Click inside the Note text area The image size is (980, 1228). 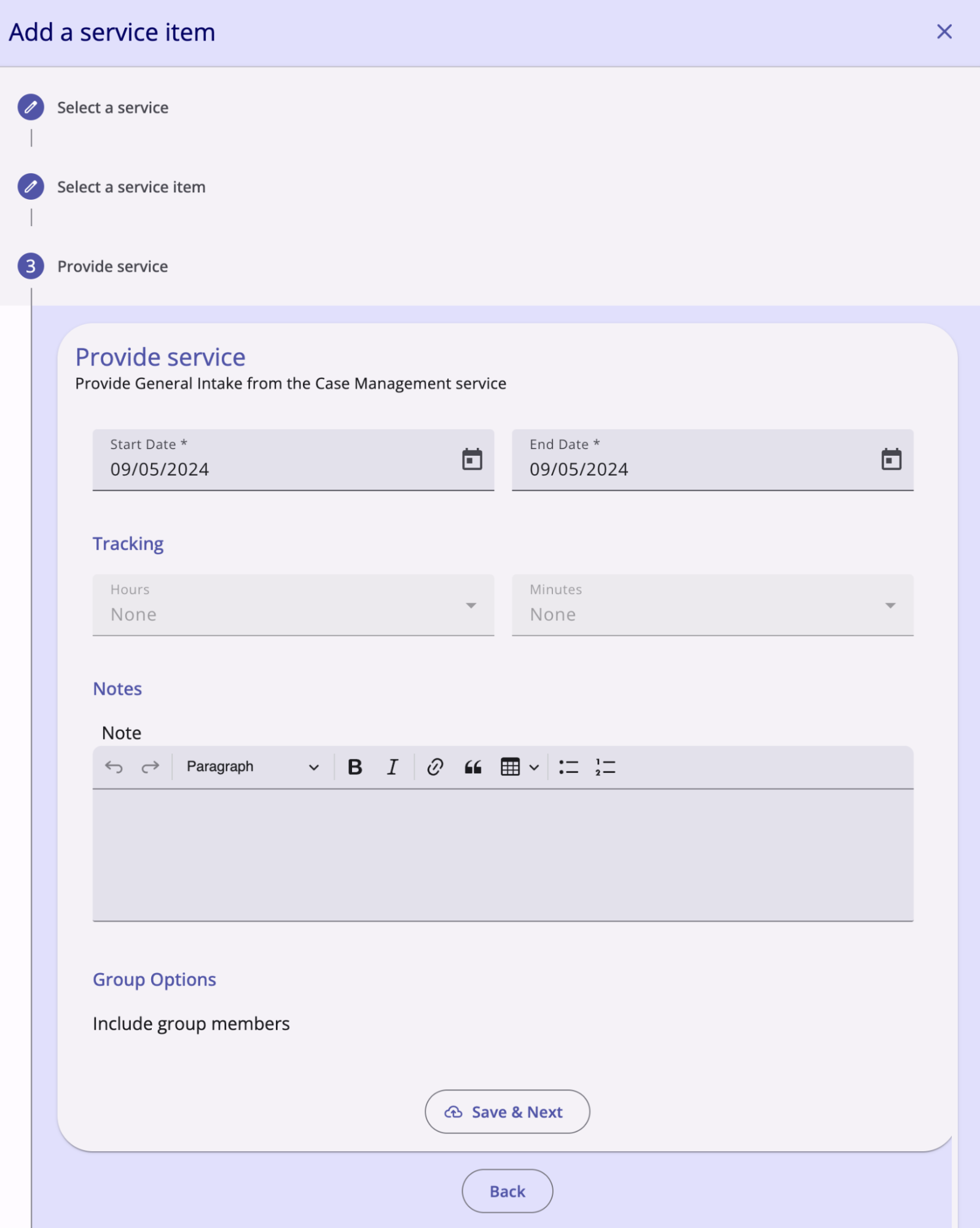pyautogui.click(x=503, y=855)
